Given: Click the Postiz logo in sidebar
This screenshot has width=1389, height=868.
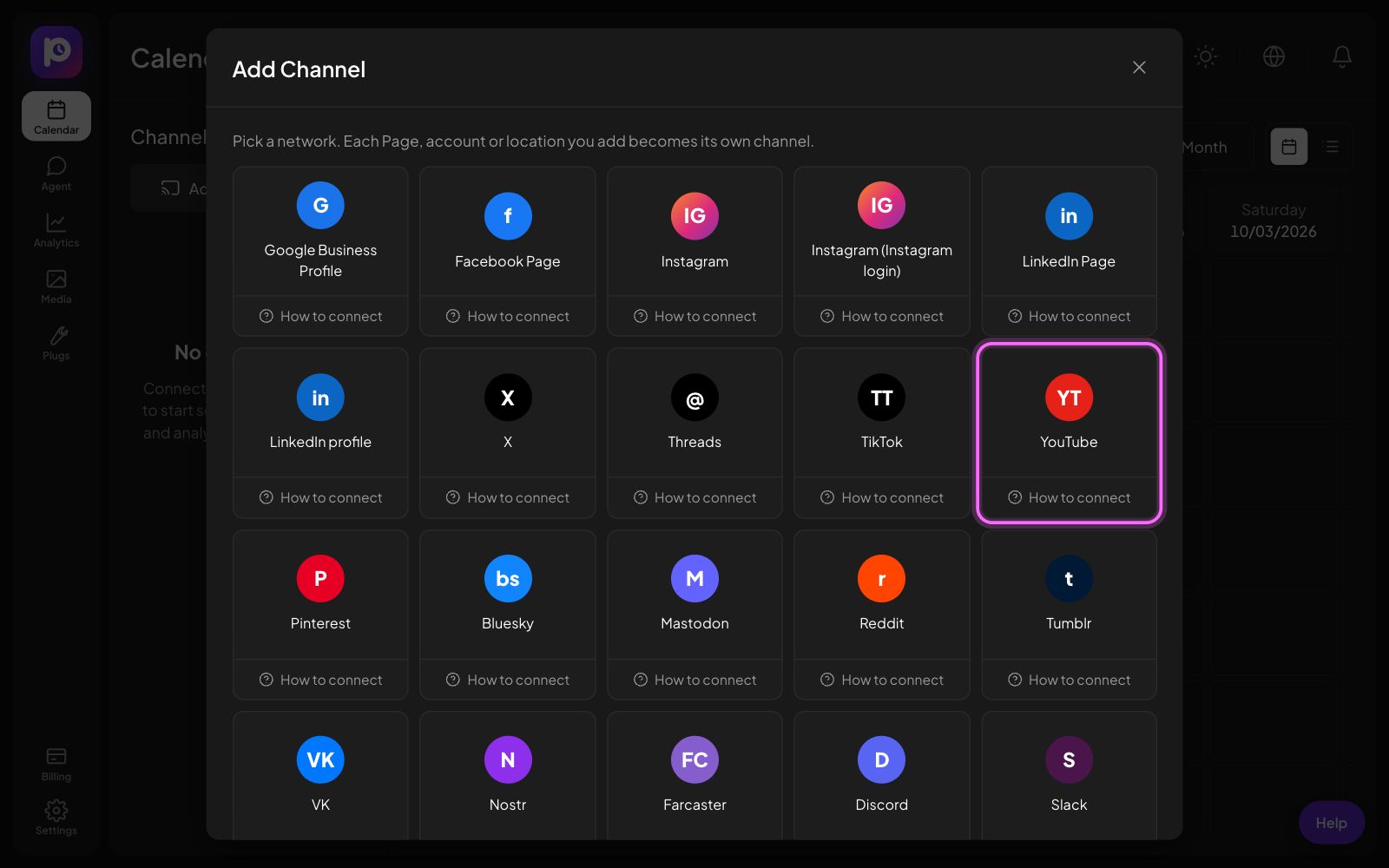Looking at the screenshot, I should pyautogui.click(x=56, y=52).
